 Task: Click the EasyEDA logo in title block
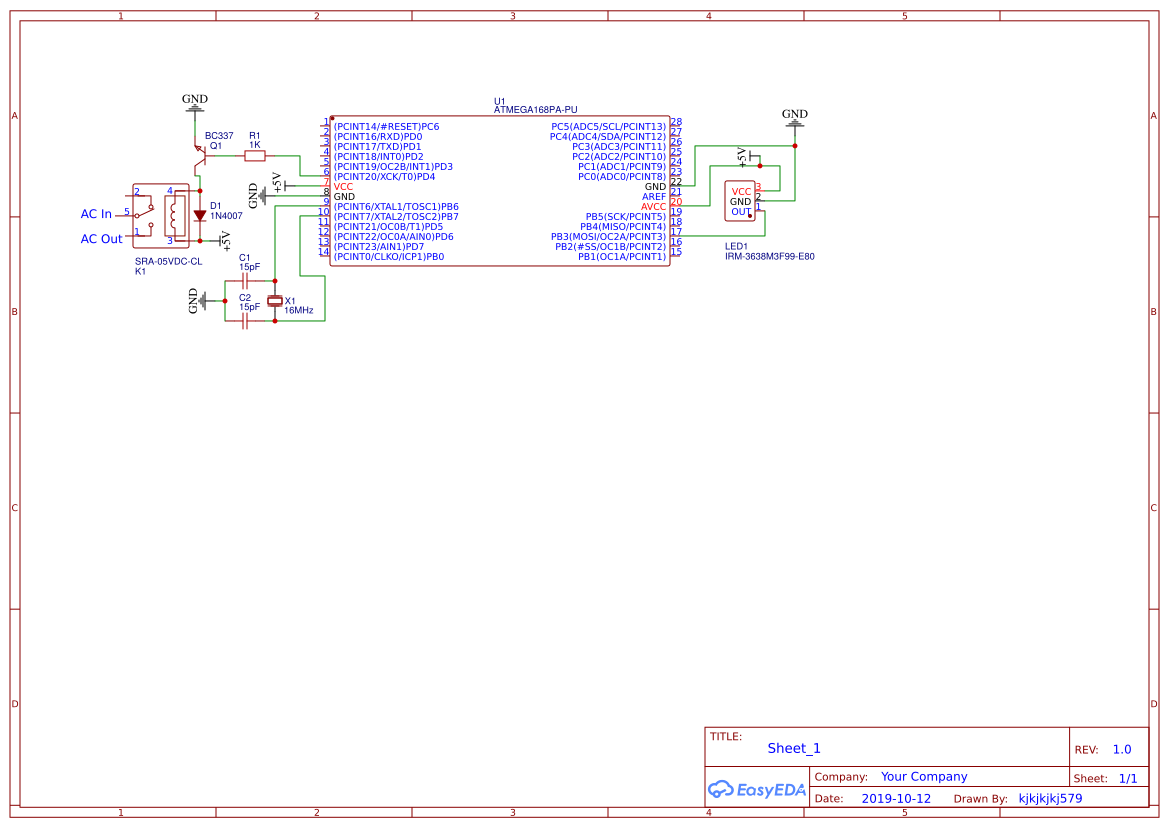[757, 789]
